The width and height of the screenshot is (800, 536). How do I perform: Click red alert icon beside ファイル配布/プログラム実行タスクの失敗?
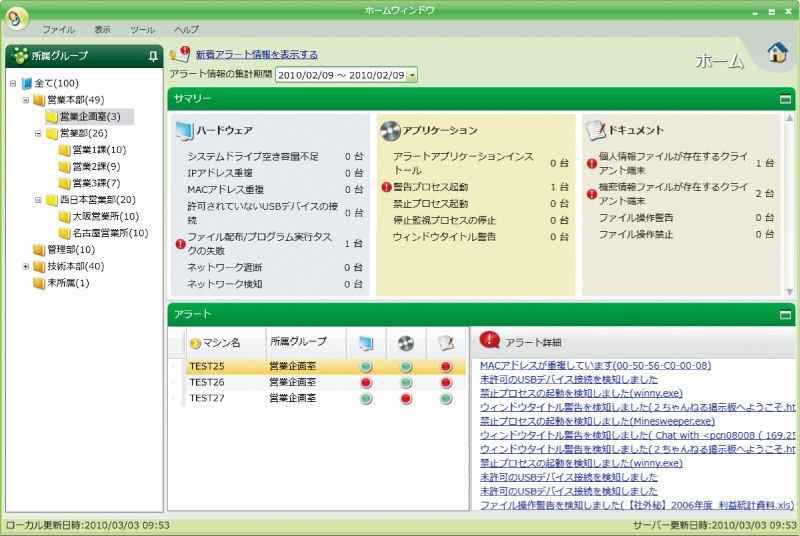point(180,244)
